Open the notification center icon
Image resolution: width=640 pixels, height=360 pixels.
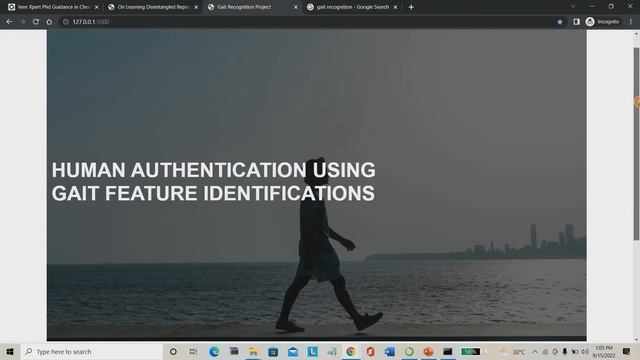click(x=627, y=351)
